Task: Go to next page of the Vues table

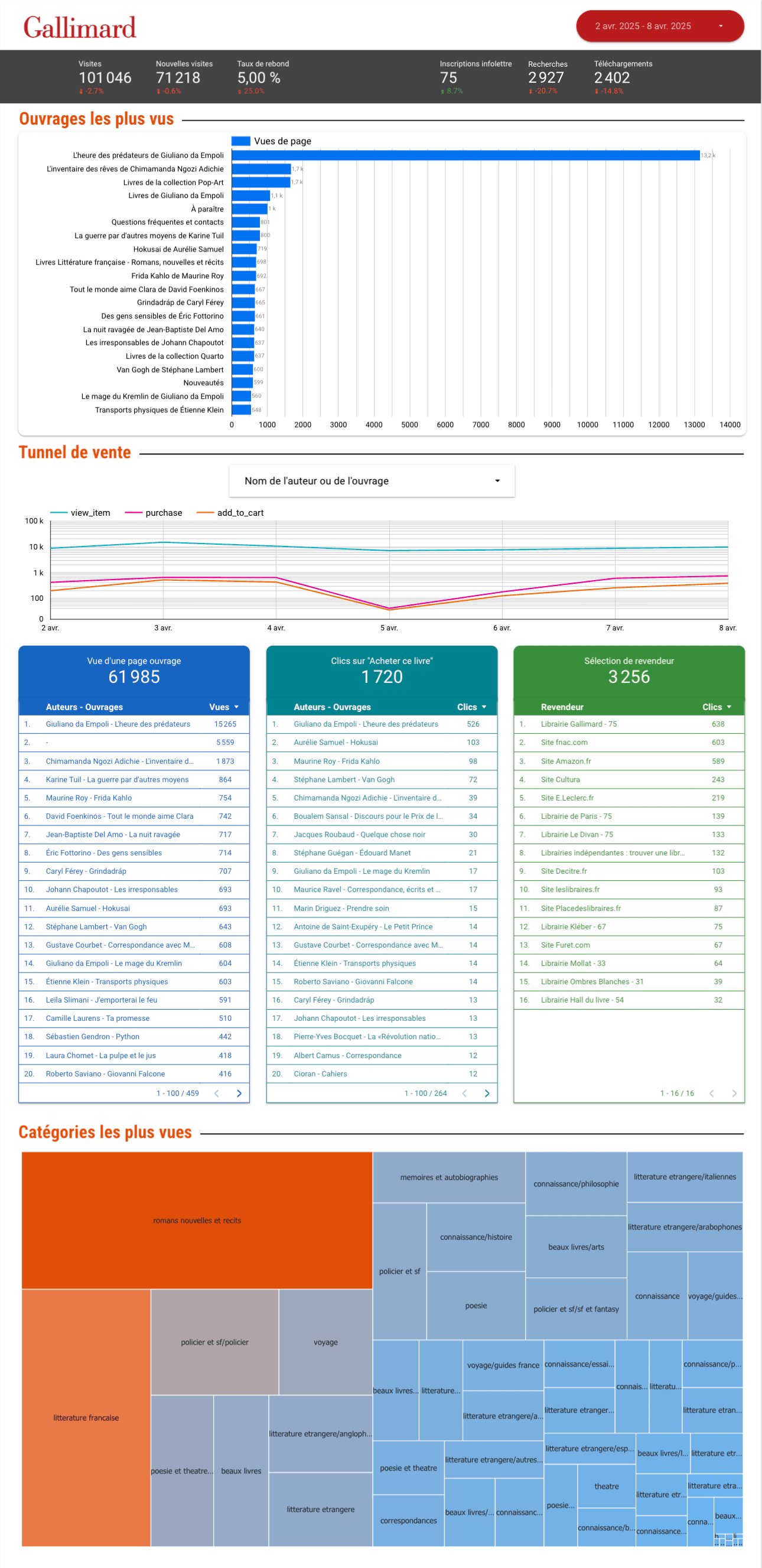Action: pyautogui.click(x=239, y=1093)
